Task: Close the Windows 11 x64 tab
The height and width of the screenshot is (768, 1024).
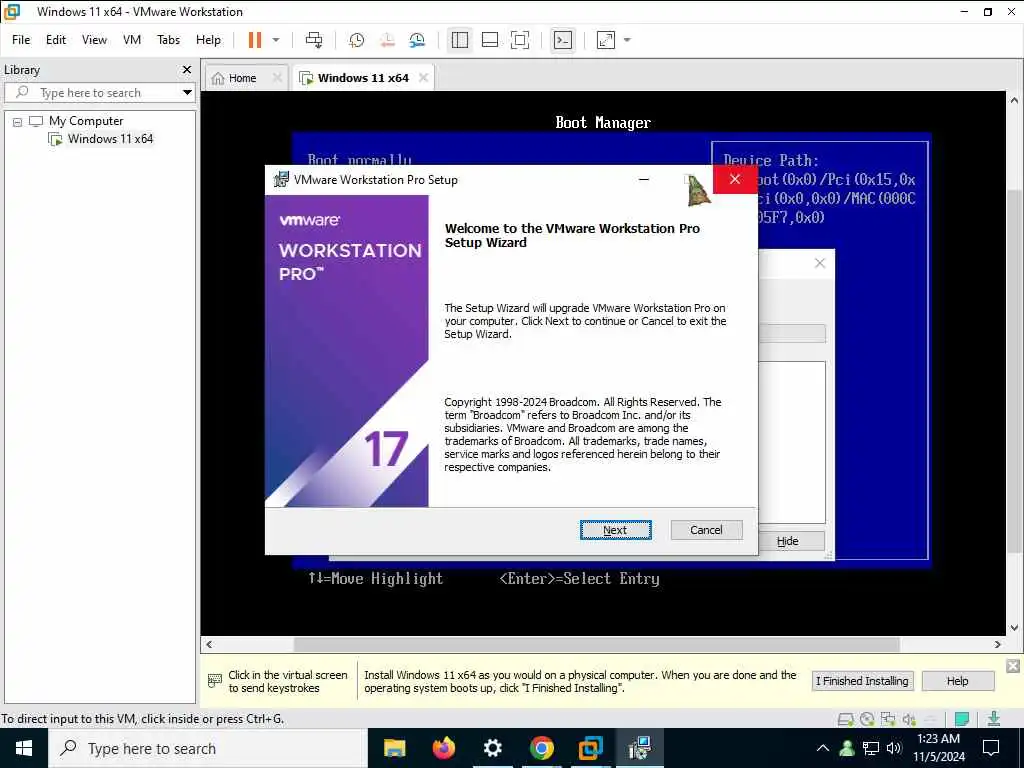Action: (423, 78)
